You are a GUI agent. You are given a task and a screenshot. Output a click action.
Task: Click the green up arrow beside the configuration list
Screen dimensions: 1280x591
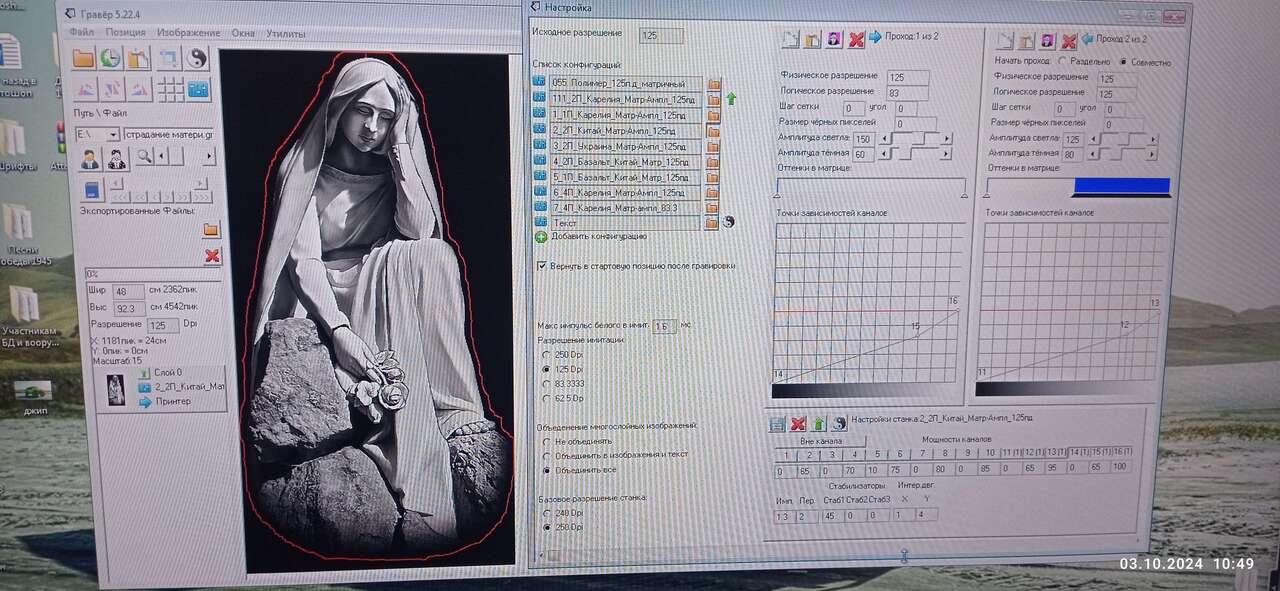pyautogui.click(x=731, y=99)
